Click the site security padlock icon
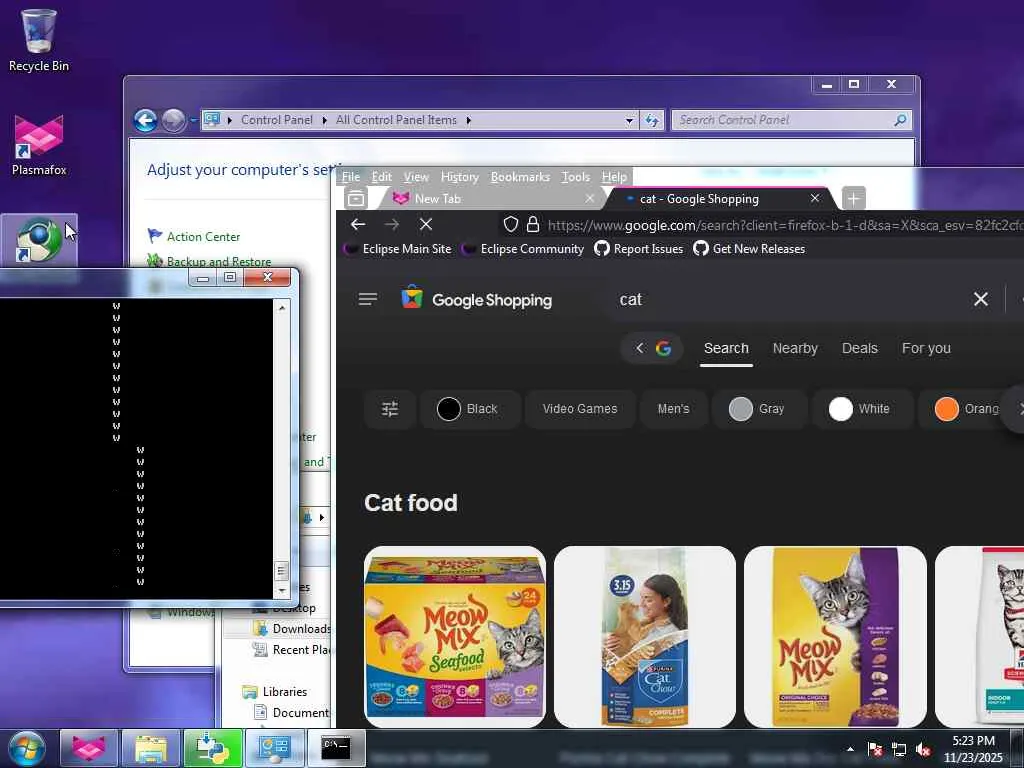Image resolution: width=1024 pixels, height=768 pixels. 533,225
